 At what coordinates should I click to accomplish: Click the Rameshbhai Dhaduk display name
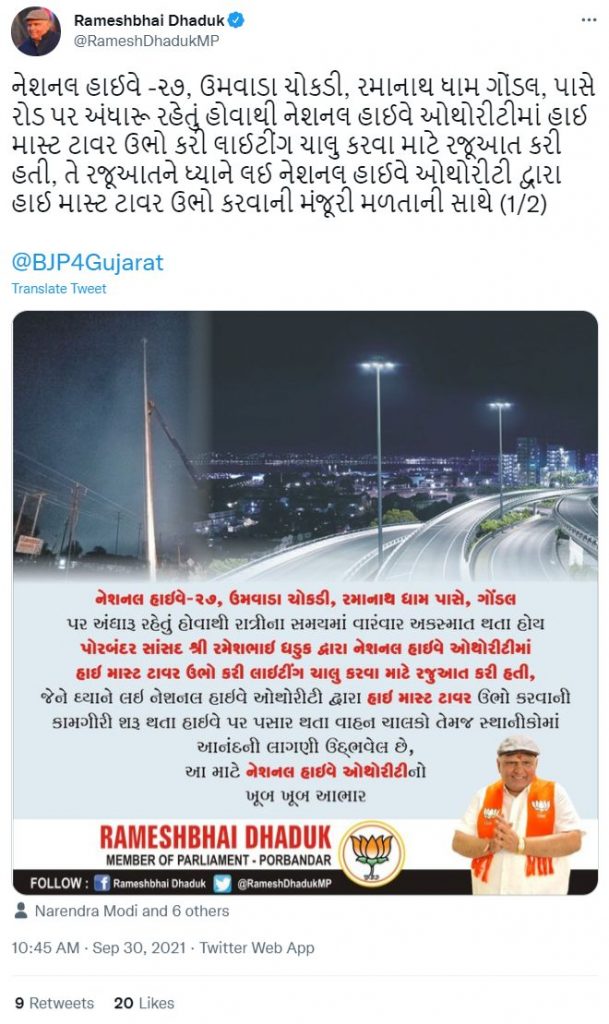(x=149, y=20)
